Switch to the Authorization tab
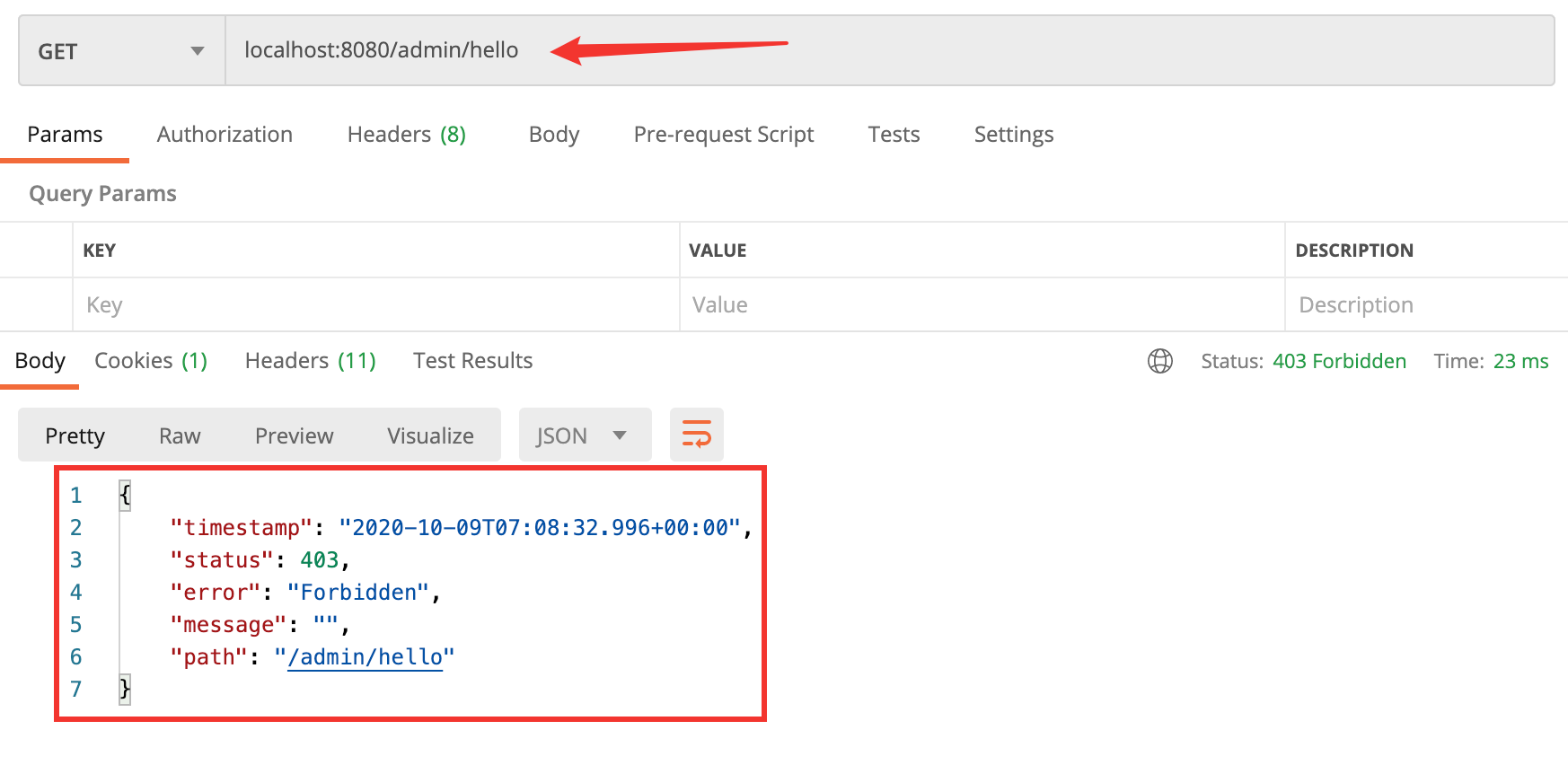This screenshot has height=765, width=1568. click(225, 135)
